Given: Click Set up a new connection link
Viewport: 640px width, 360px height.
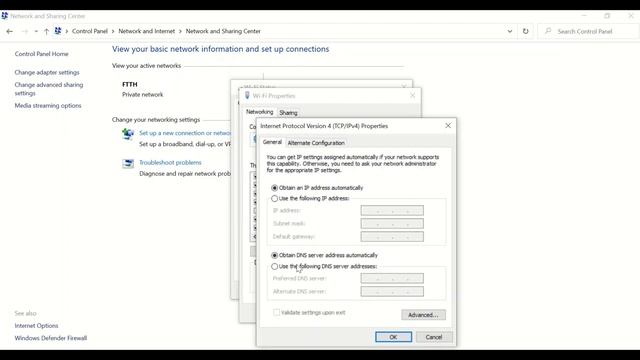Looking at the screenshot, I should click(185, 133).
